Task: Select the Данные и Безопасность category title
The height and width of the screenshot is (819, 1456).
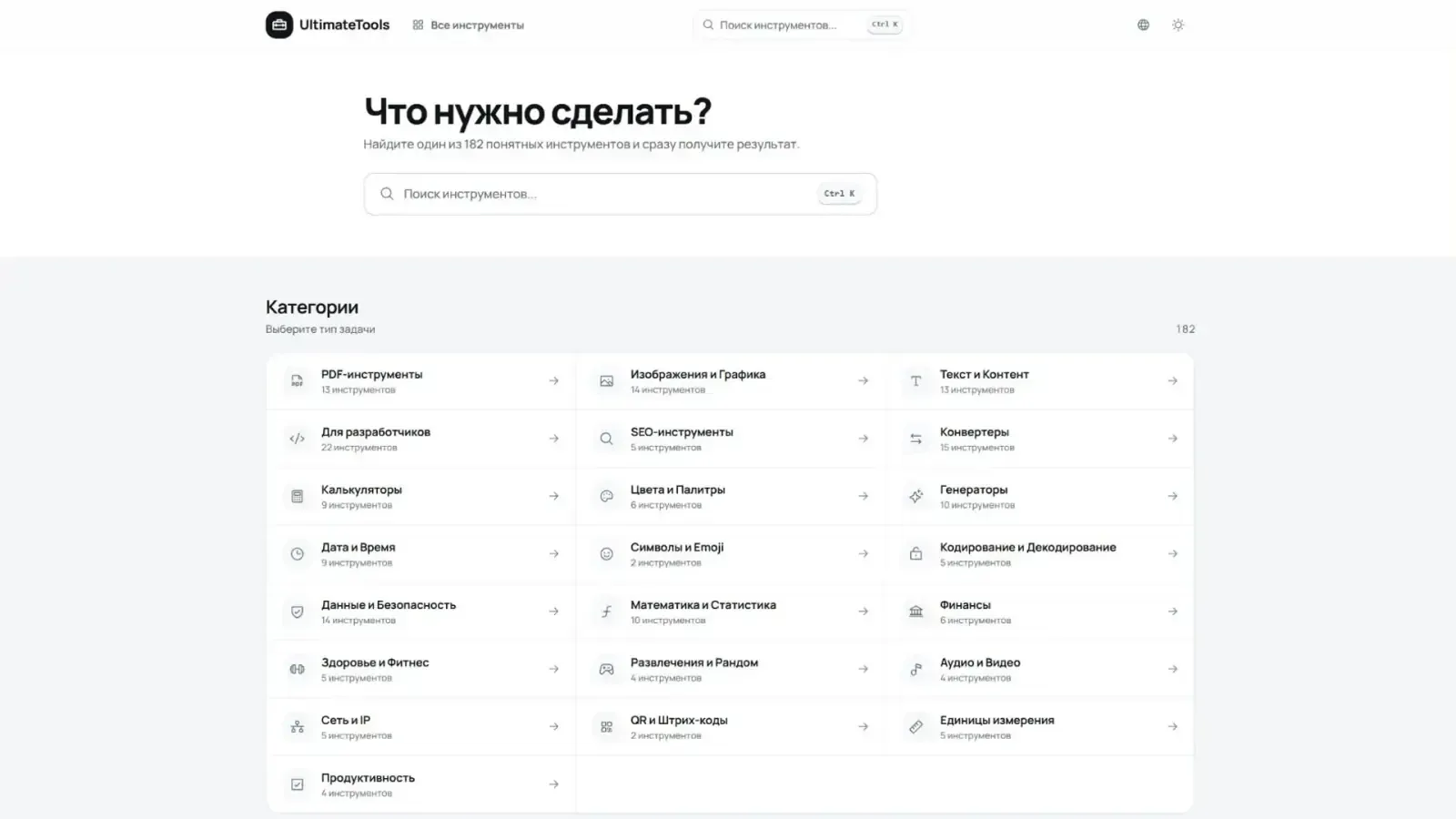Action: [x=388, y=605]
